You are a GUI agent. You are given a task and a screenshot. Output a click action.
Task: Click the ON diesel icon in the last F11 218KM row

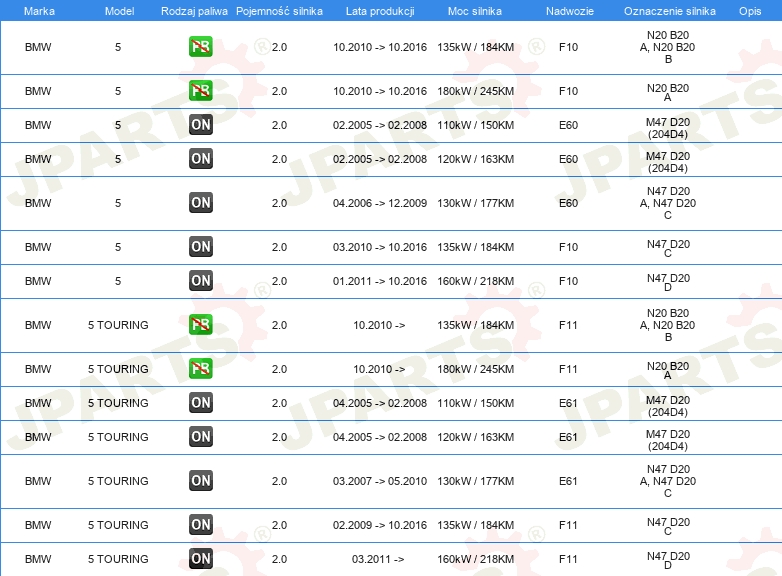[200, 559]
